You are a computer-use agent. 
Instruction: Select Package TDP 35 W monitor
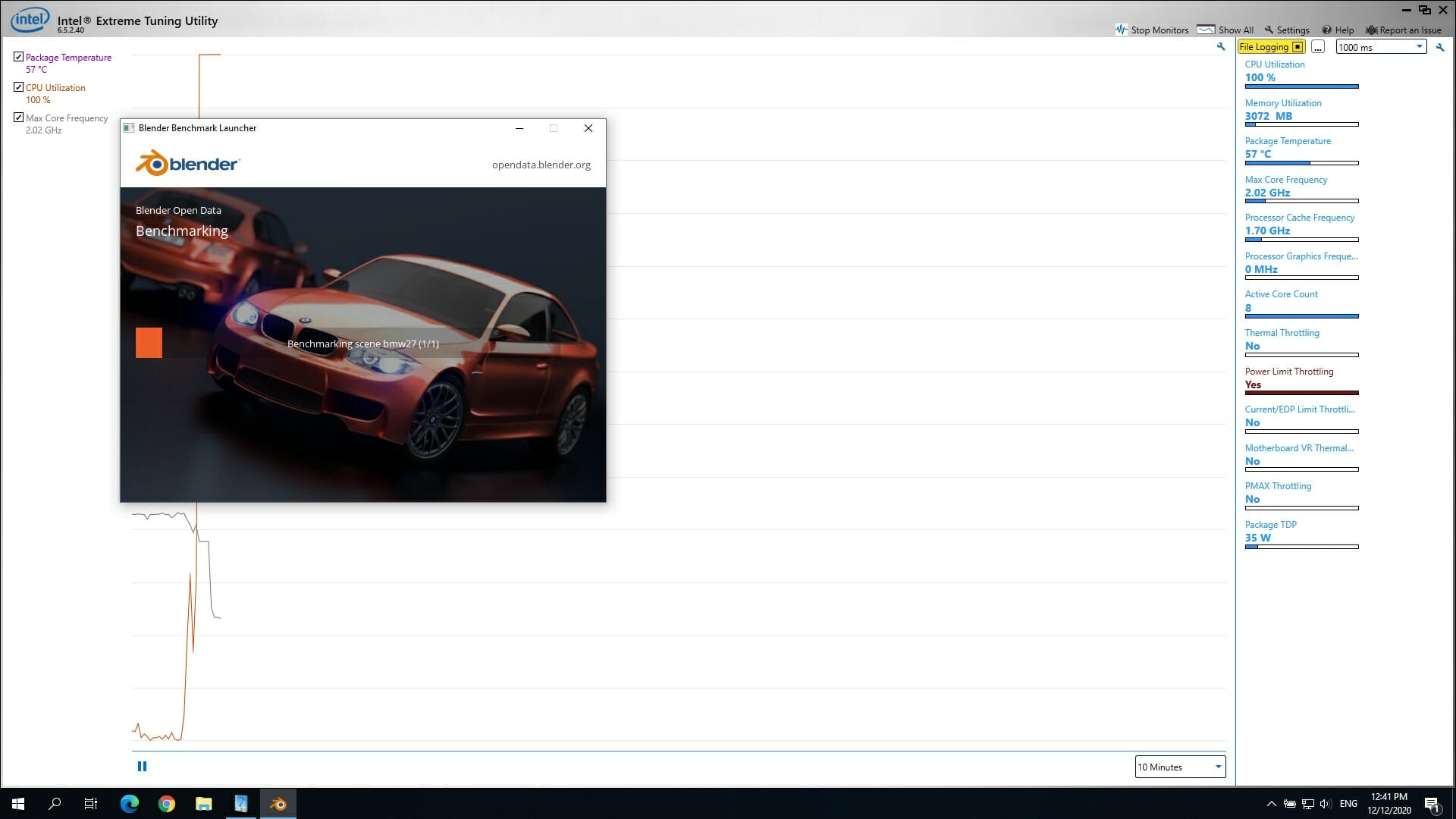(1301, 535)
